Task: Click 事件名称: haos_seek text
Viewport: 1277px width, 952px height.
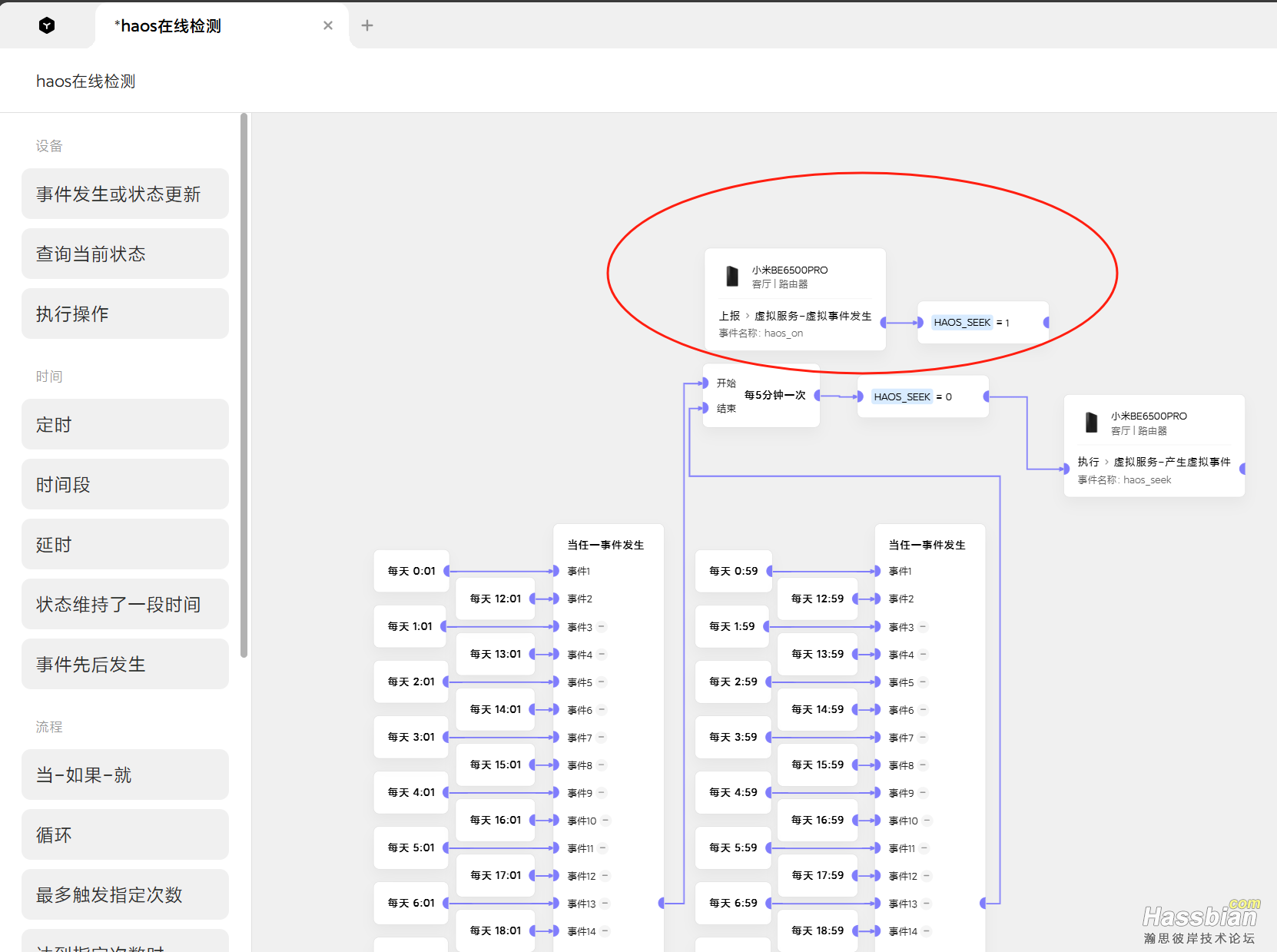Action: click(x=1124, y=480)
